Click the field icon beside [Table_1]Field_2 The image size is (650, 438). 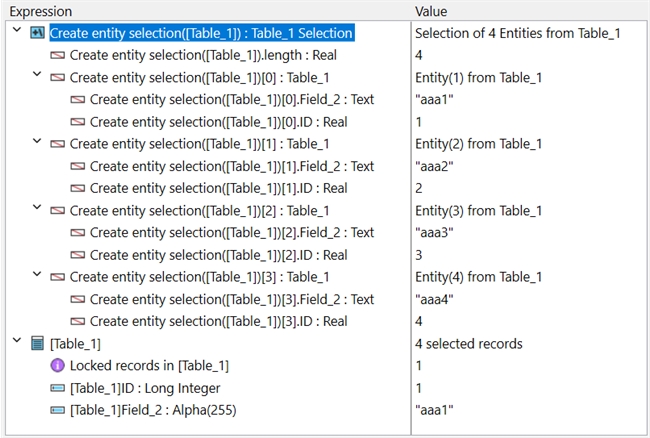click(x=58, y=410)
